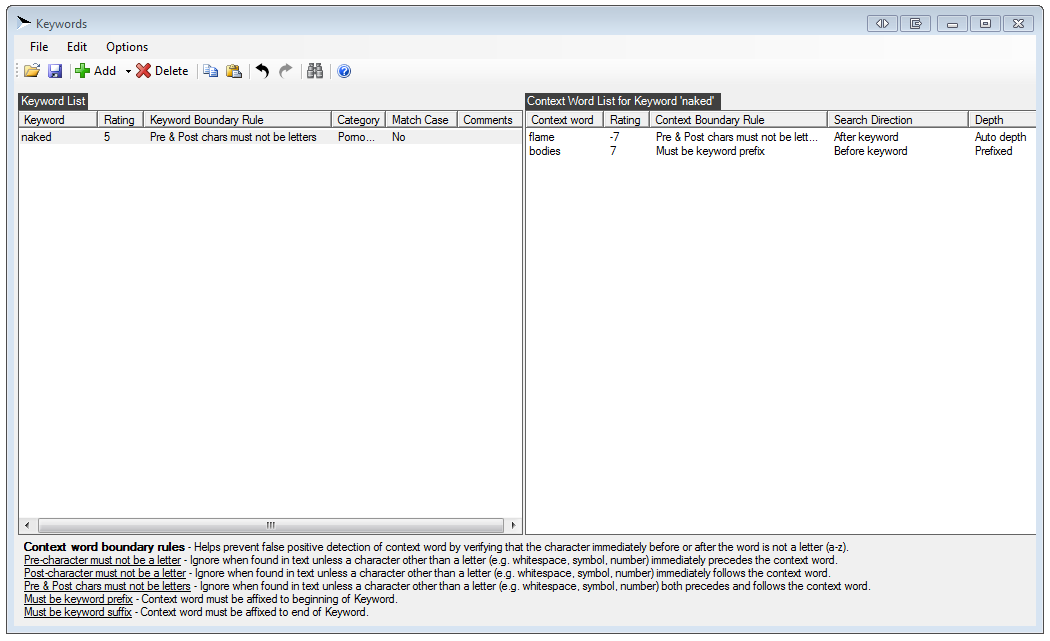Screen dimensions: 1050x641
Task: Click the horizontal scrollbar below the keyword list
Action: click(x=270, y=524)
